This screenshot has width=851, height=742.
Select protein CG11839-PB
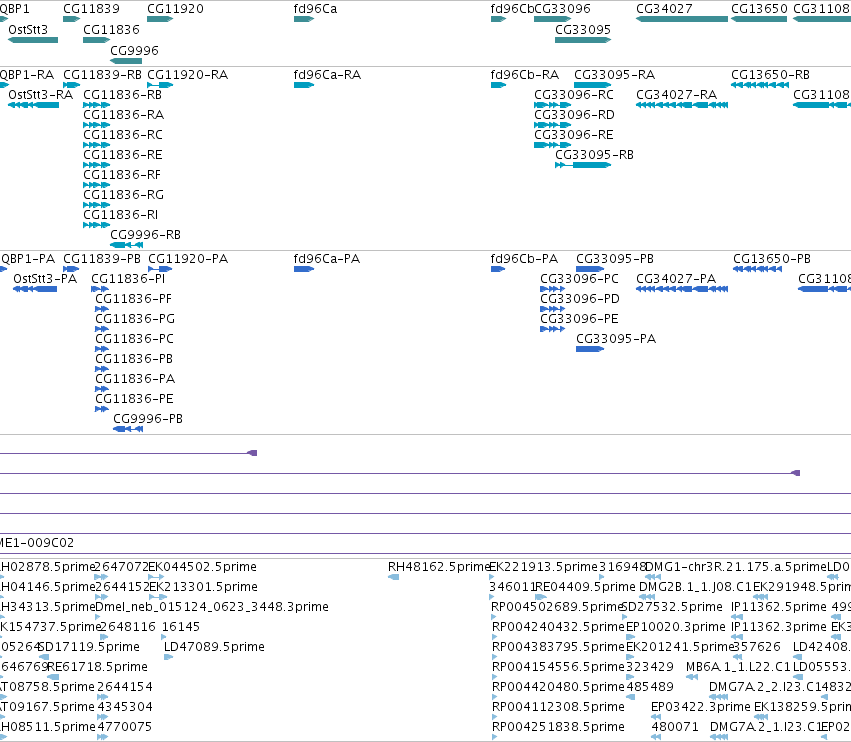pyautogui.click(x=102, y=258)
